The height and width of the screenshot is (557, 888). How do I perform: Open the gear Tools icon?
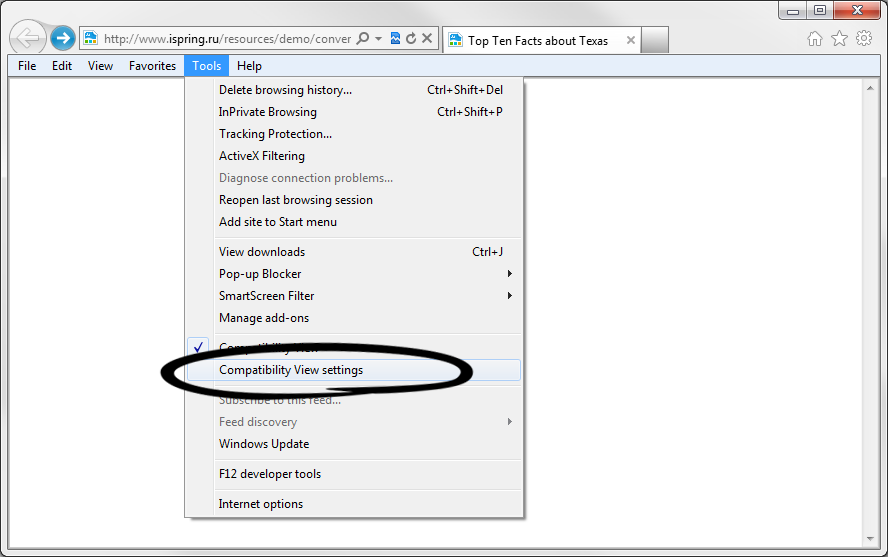click(864, 38)
